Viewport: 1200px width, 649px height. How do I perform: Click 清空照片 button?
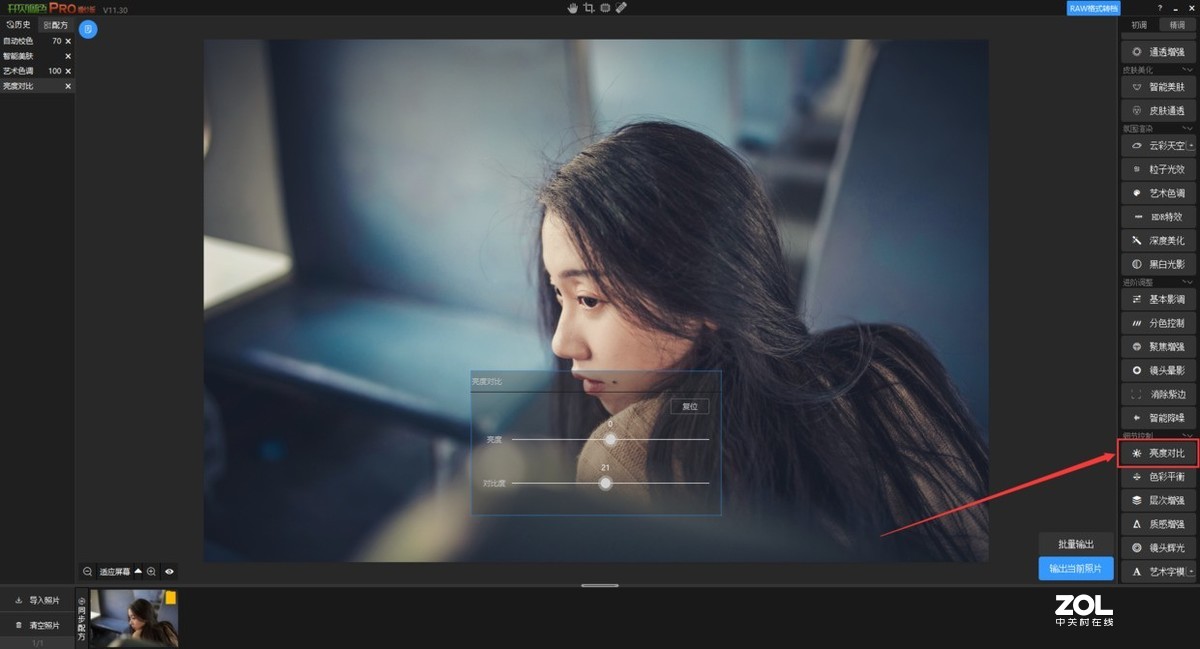[x=38, y=625]
